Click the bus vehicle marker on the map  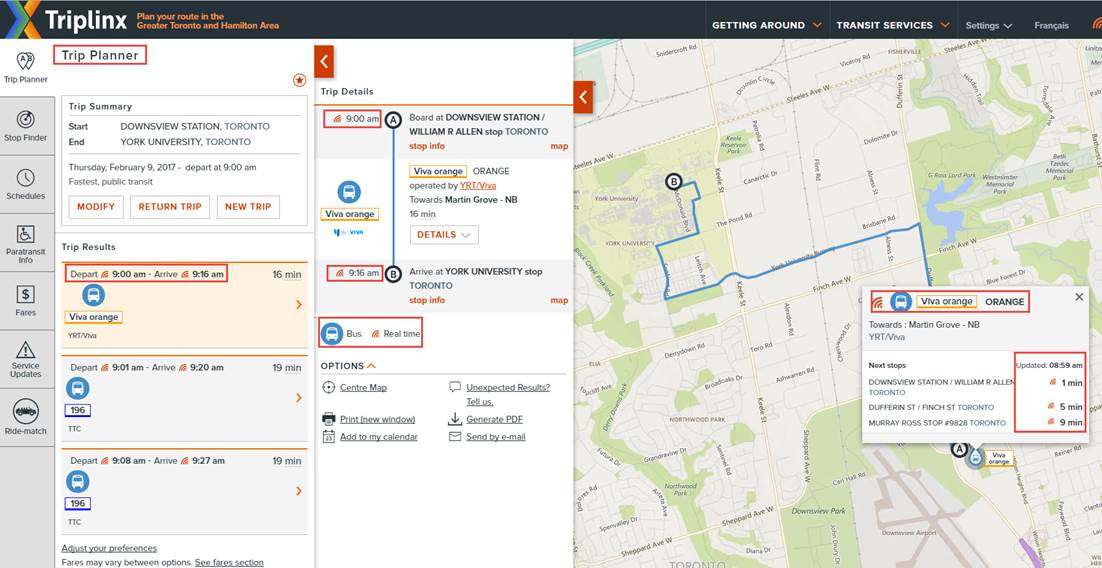(974, 458)
